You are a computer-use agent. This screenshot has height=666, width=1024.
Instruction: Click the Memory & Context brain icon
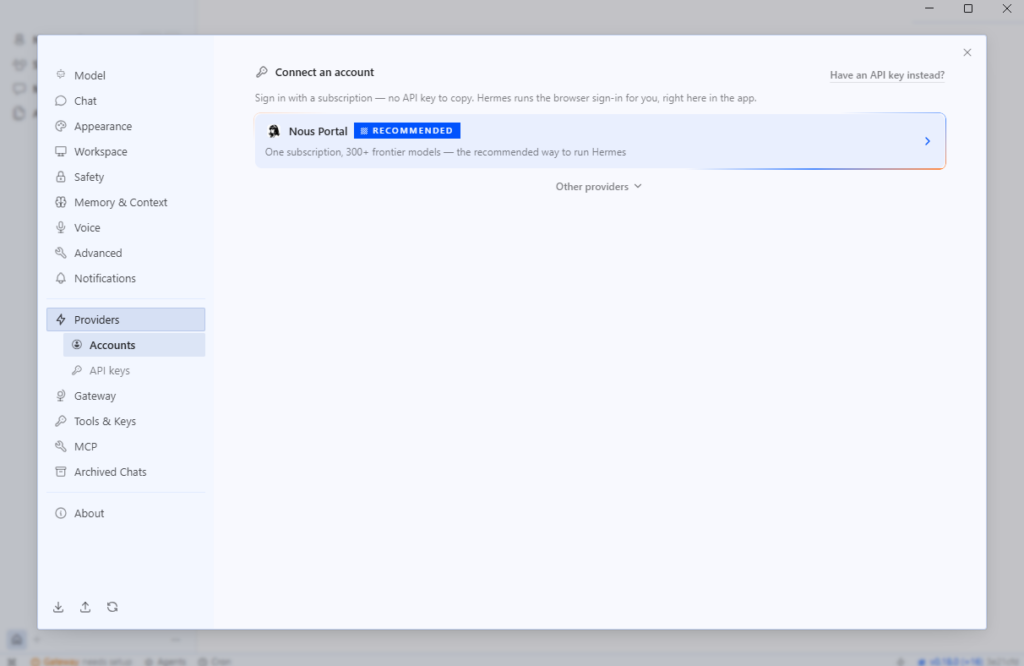[x=61, y=202]
